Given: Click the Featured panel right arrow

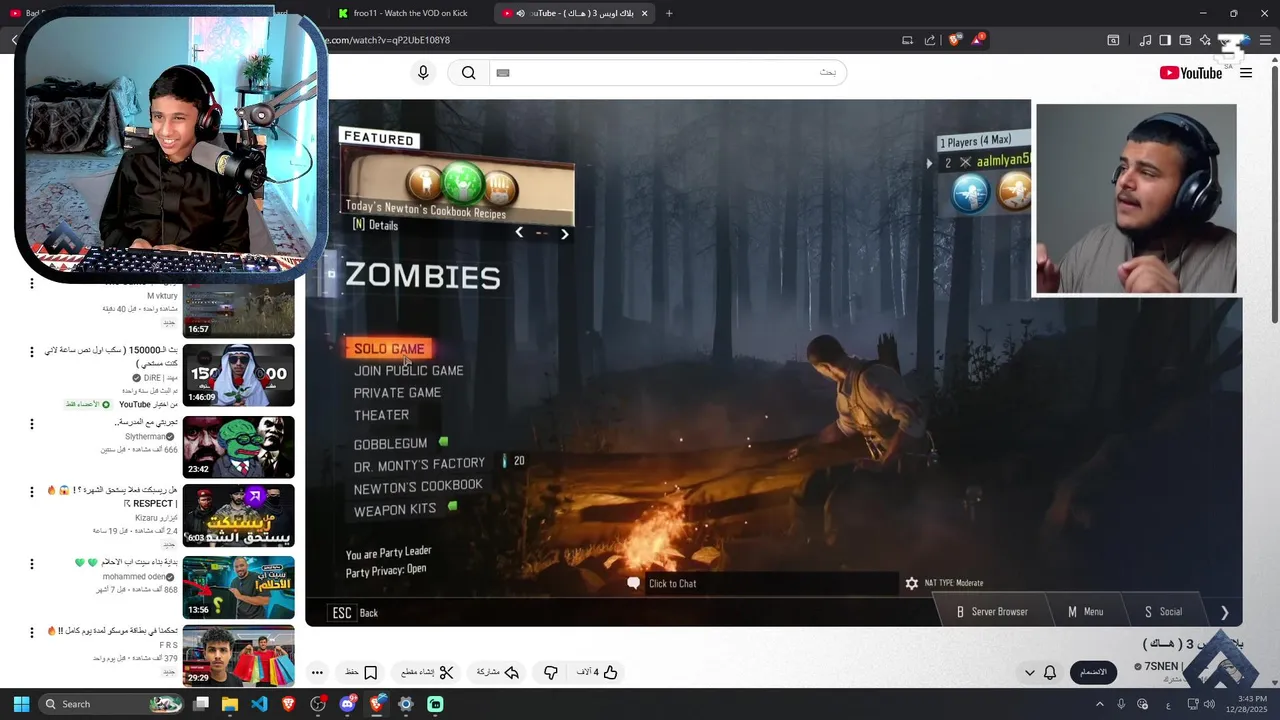Looking at the screenshot, I should click(564, 234).
